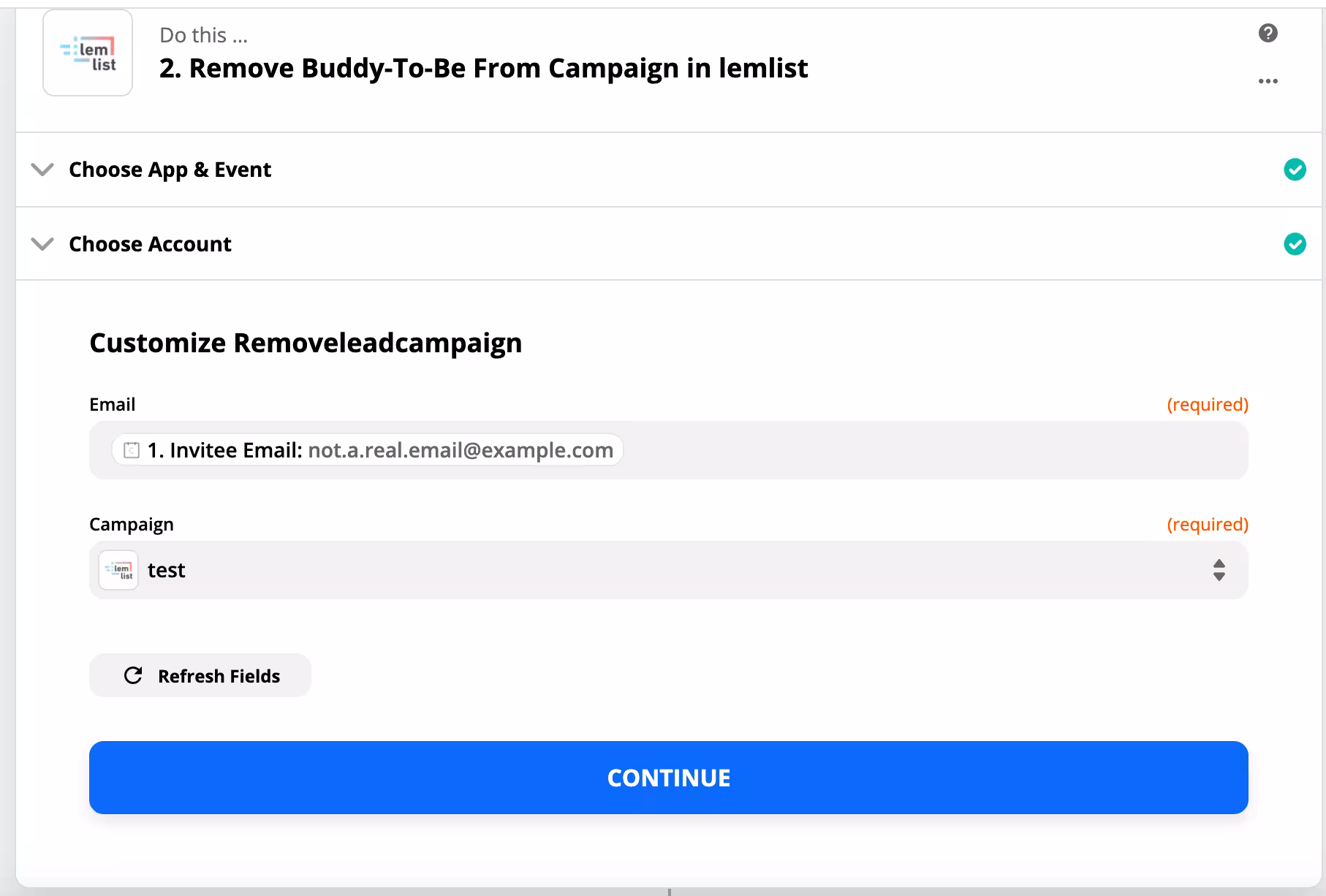The height and width of the screenshot is (896, 1326).
Task: Click the lemlist app logo in header
Action: coord(88,53)
